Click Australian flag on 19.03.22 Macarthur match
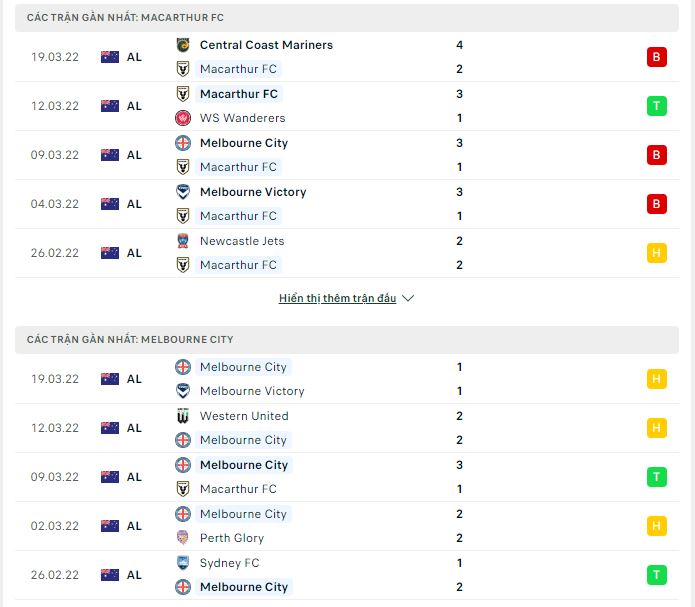The width and height of the screenshot is (695, 607). click(x=110, y=57)
